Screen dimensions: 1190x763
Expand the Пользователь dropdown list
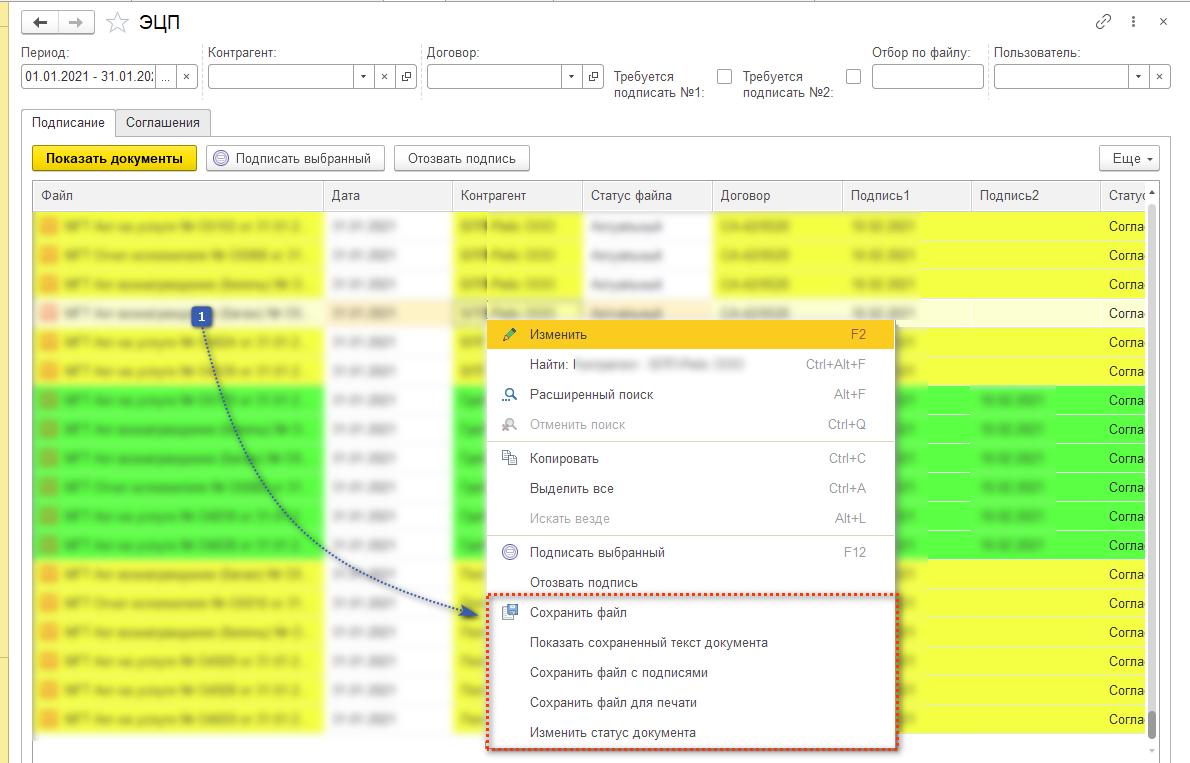pyautogui.click(x=1138, y=77)
